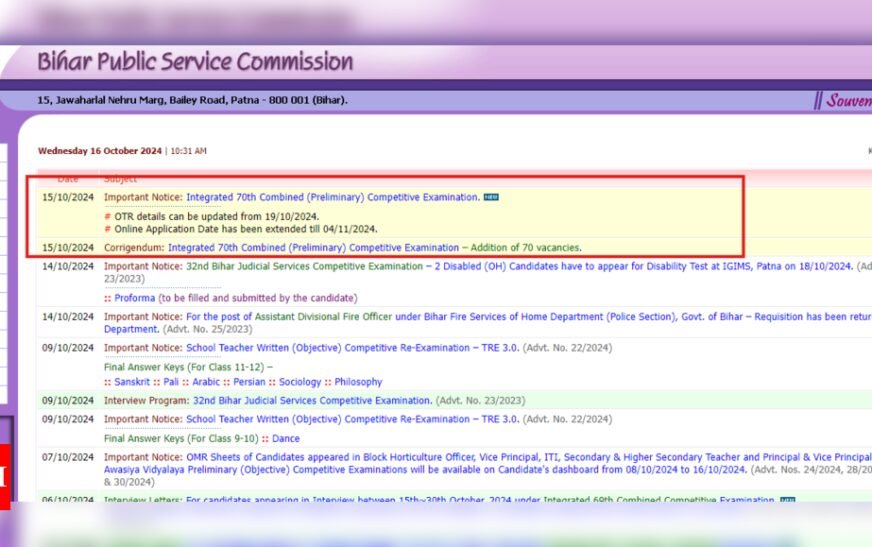
Task: Open TRE 3.0 notice above Class 11-12 keys
Action: click(352, 348)
